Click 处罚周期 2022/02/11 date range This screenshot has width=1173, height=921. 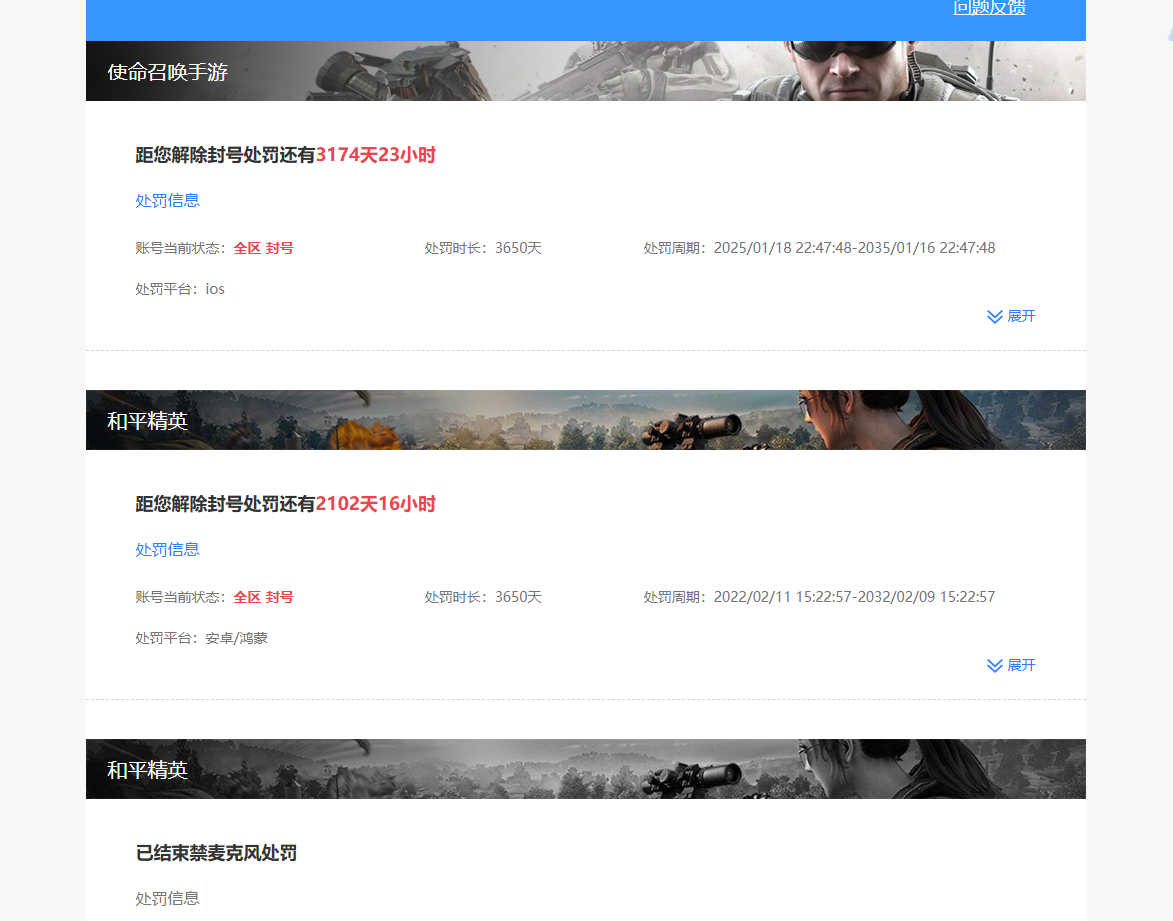coord(819,597)
